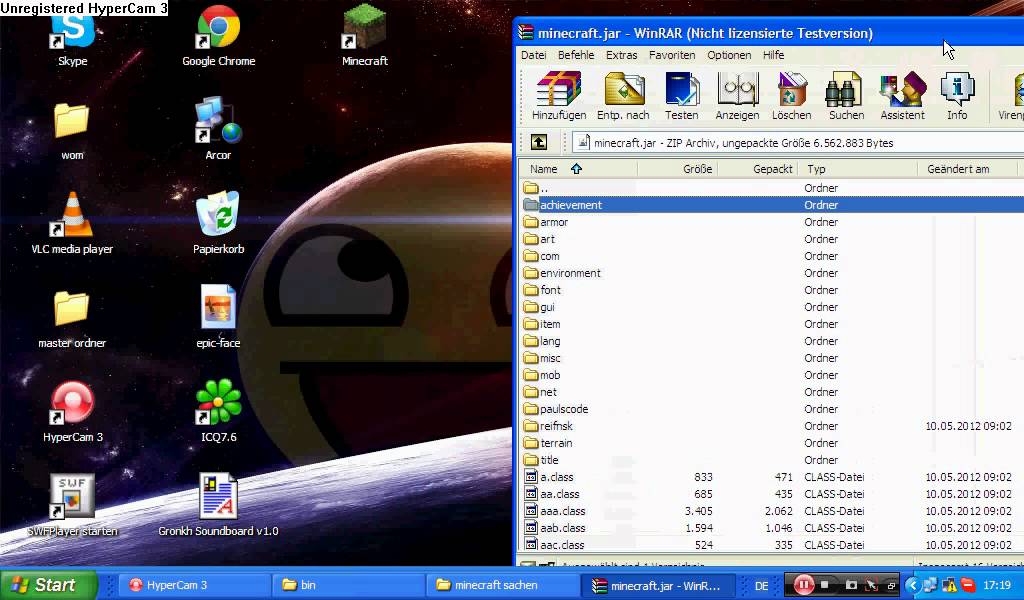Select the Google Chrome desktop icon
This screenshot has width=1024, height=600.
219,36
